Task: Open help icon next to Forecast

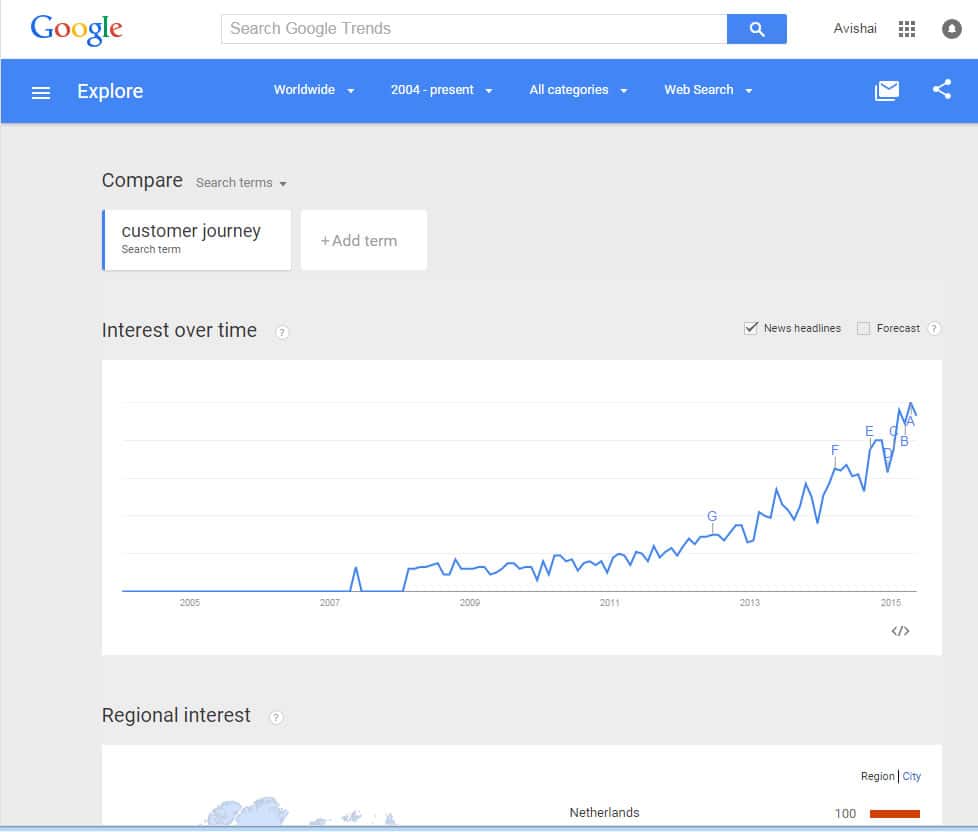Action: click(934, 328)
